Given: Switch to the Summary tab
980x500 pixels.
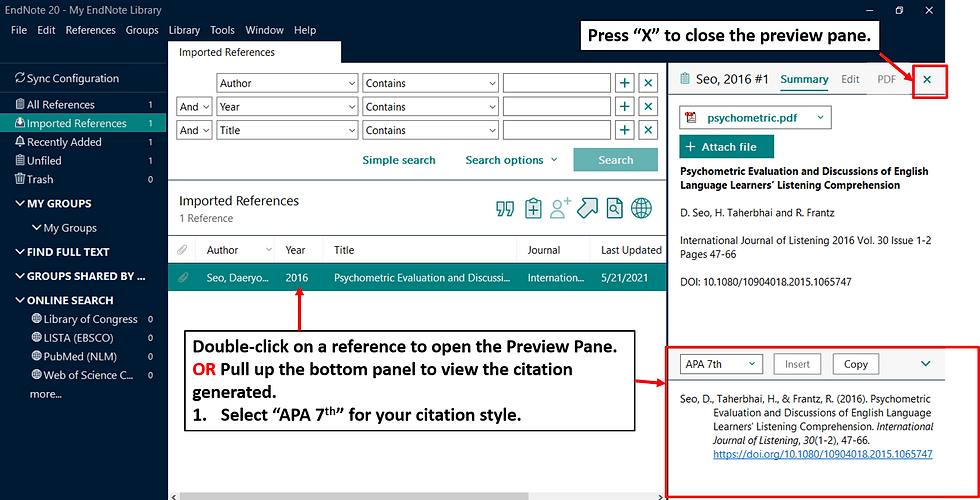Looking at the screenshot, I should point(804,79).
